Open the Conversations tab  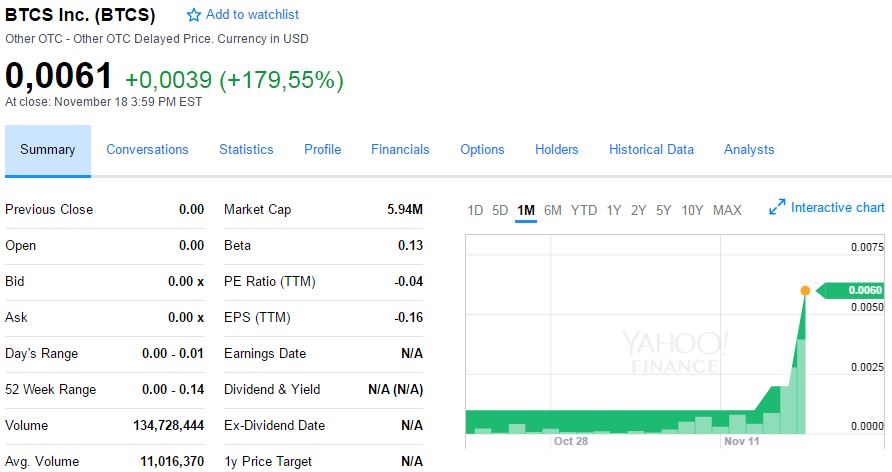point(147,150)
